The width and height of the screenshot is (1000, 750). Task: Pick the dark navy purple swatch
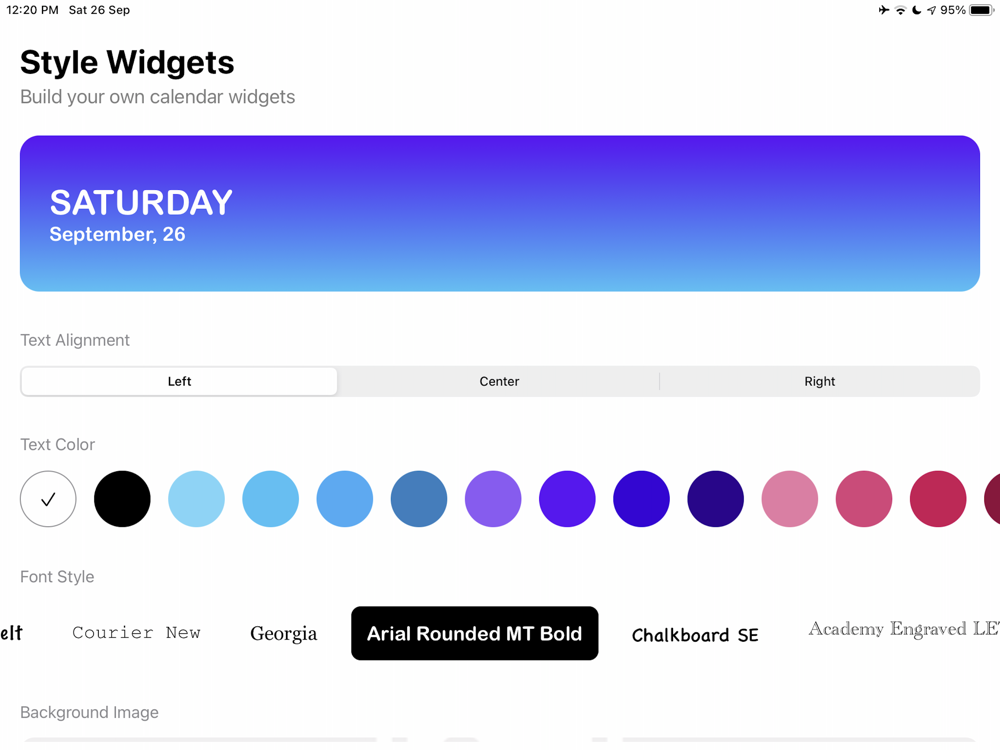(x=716, y=499)
